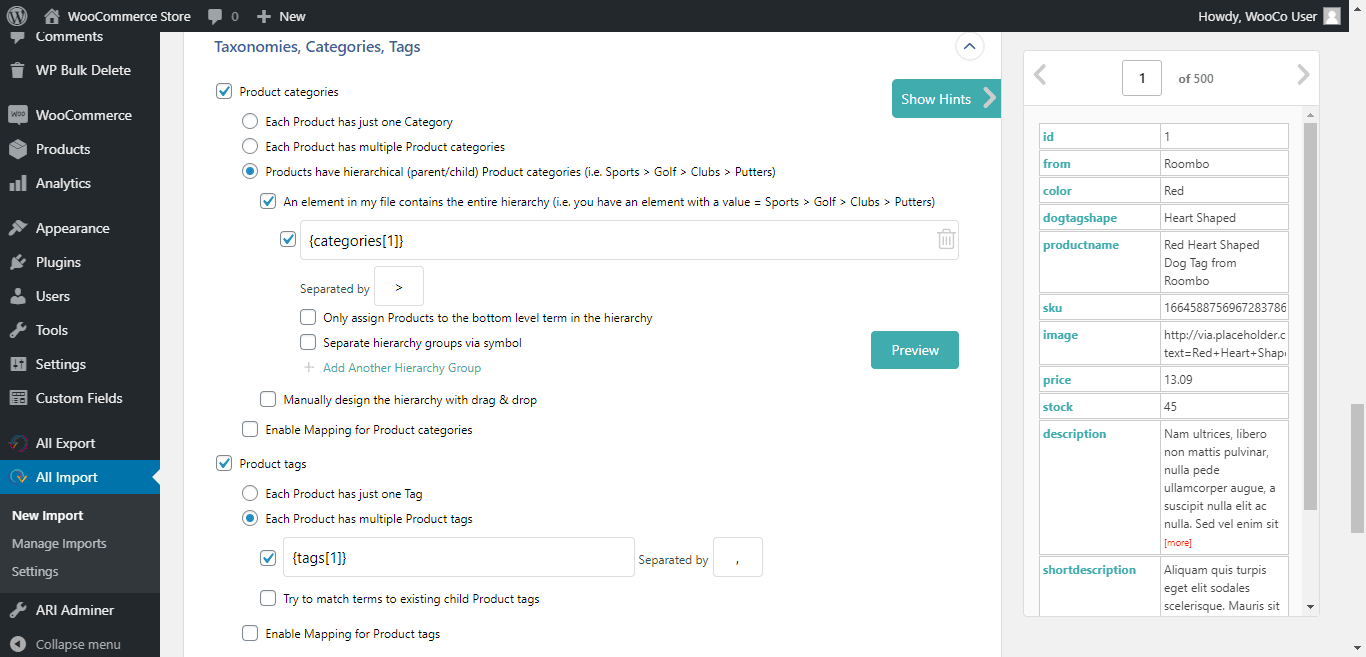Go to next record arrow
This screenshot has width=1366, height=657.
[1302, 75]
